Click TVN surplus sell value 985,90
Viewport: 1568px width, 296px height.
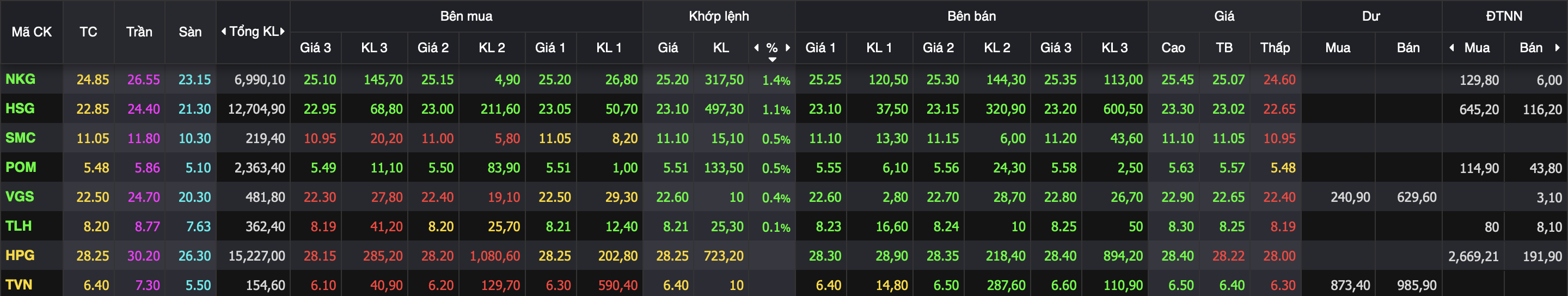tap(1417, 285)
